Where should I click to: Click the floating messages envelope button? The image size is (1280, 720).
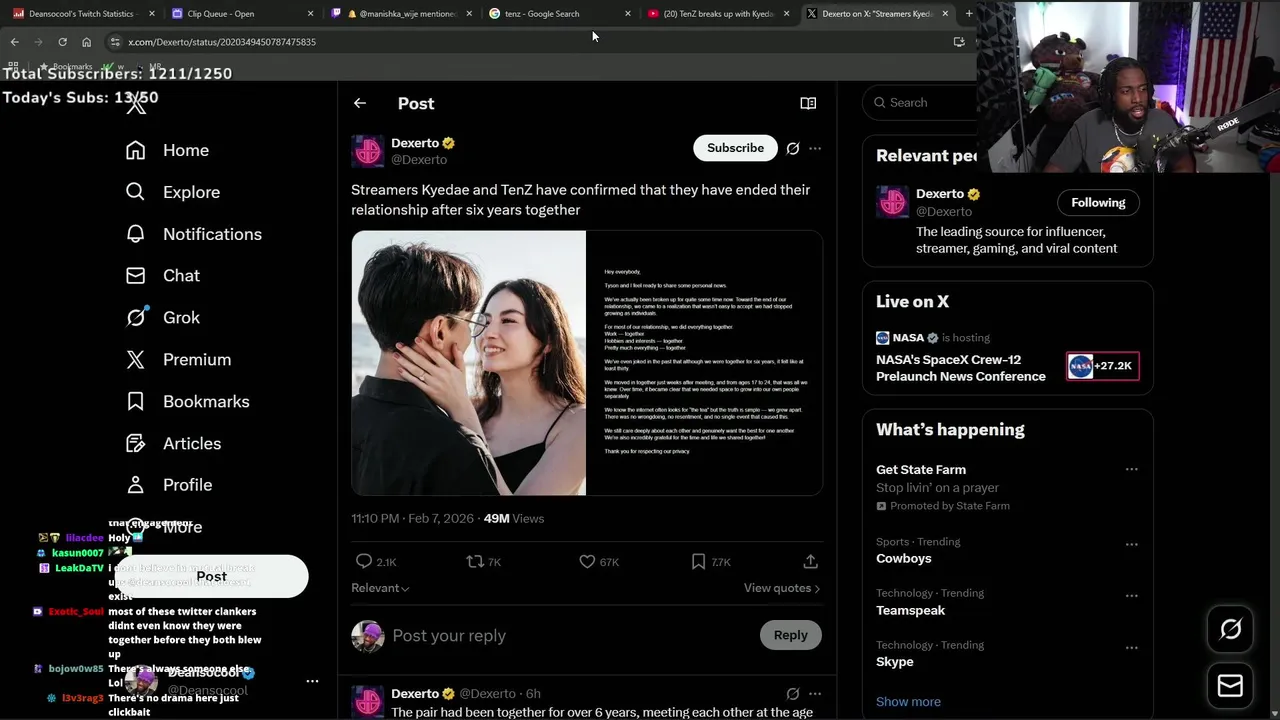1230,686
